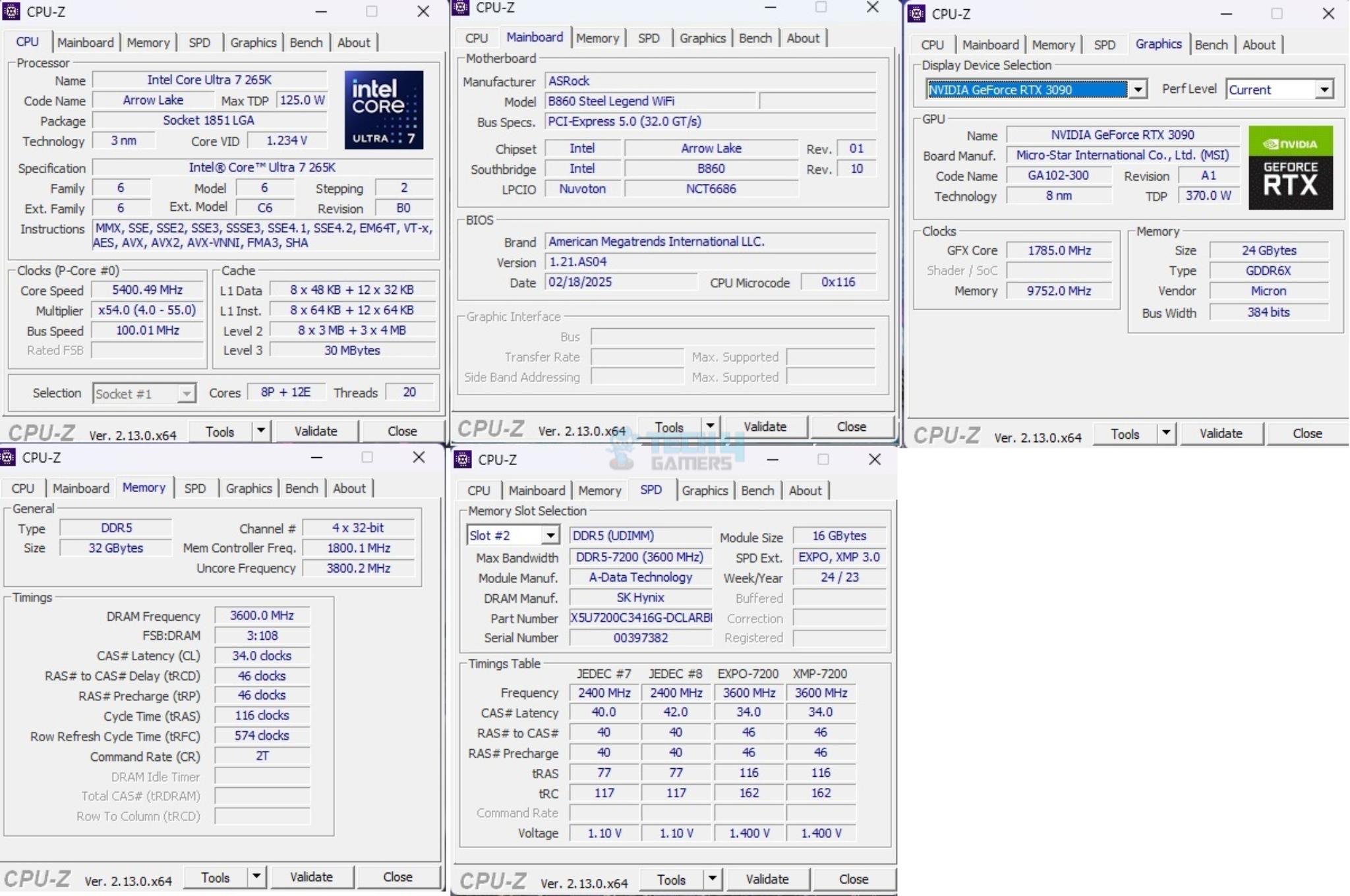Click Close button in Memory window

397,876
